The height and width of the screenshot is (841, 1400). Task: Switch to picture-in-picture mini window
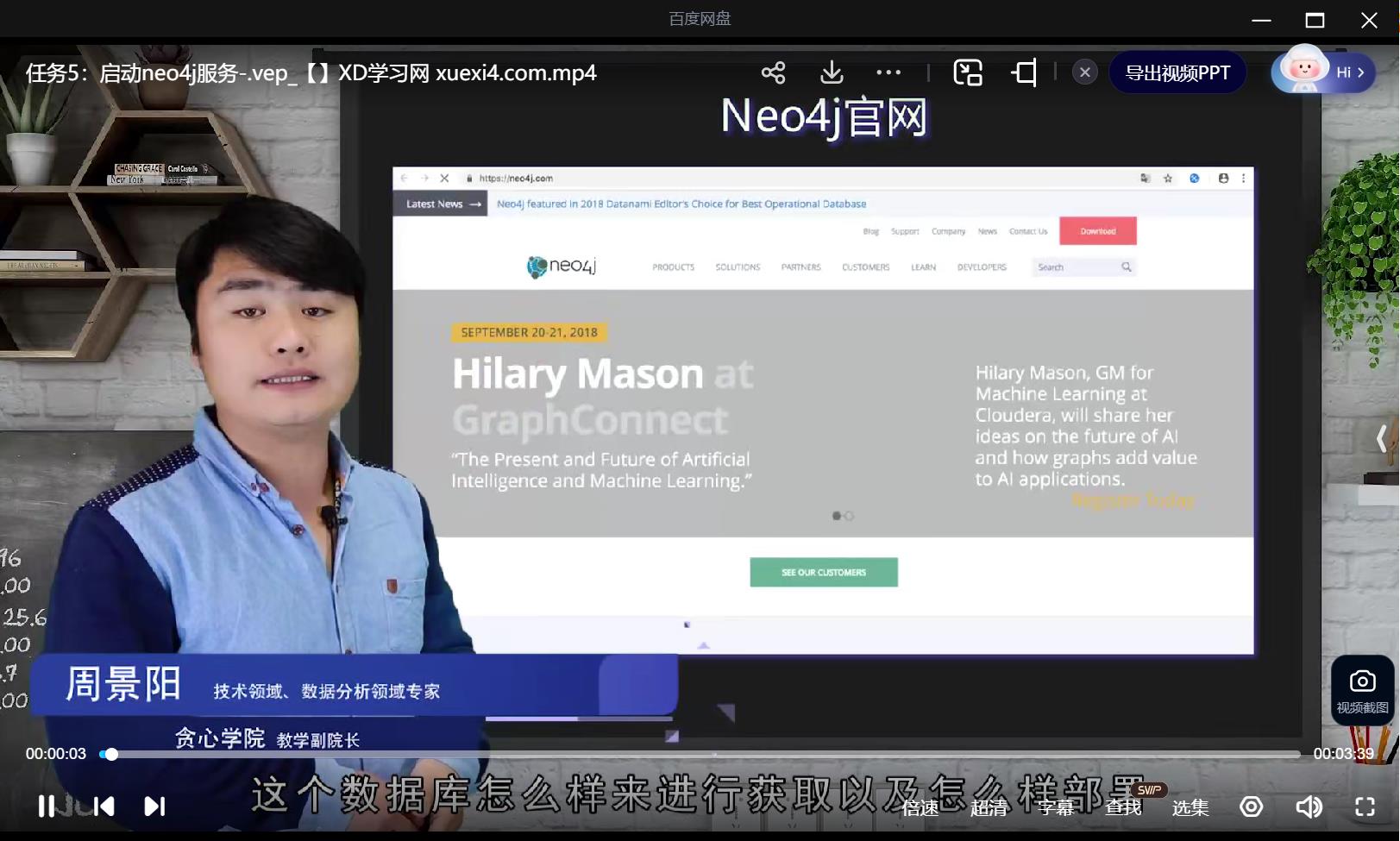[x=967, y=72]
